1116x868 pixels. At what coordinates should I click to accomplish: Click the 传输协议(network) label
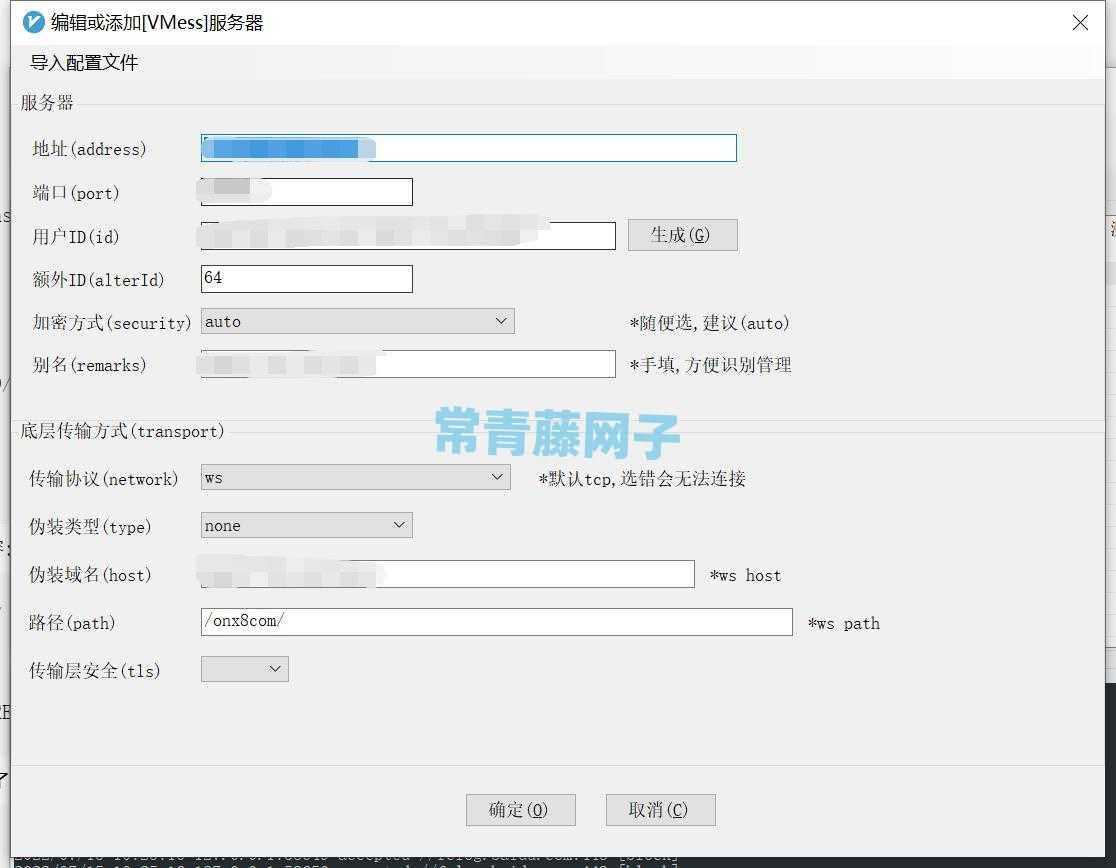pyautogui.click(x=104, y=479)
